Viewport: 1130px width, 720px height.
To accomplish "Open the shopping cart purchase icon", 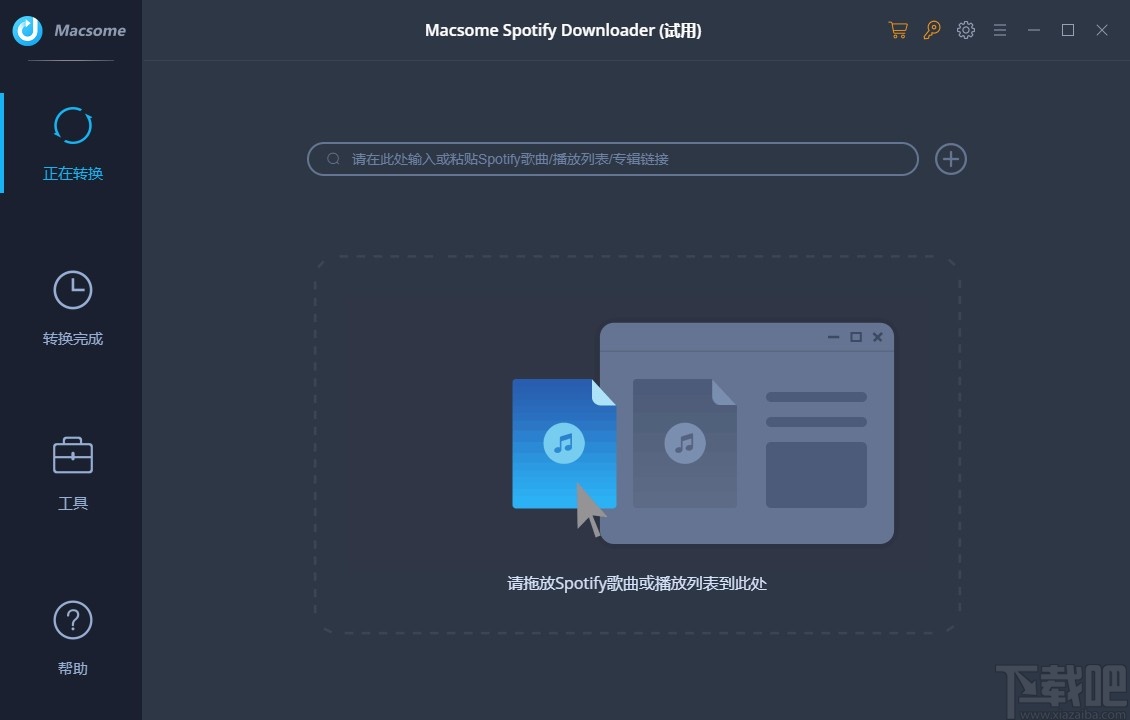I will [x=897, y=30].
